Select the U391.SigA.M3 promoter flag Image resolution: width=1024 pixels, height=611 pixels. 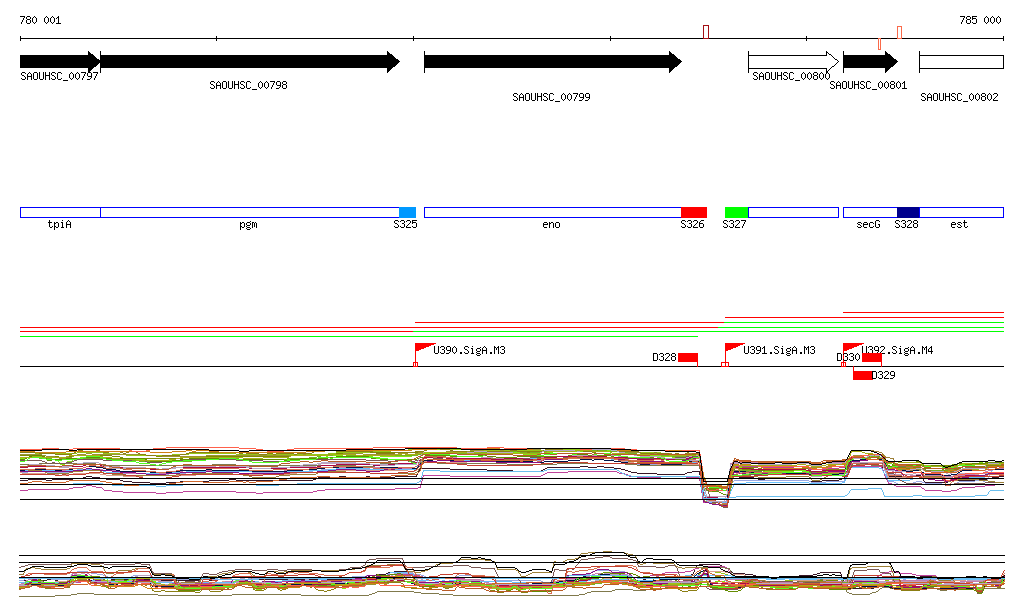click(733, 349)
